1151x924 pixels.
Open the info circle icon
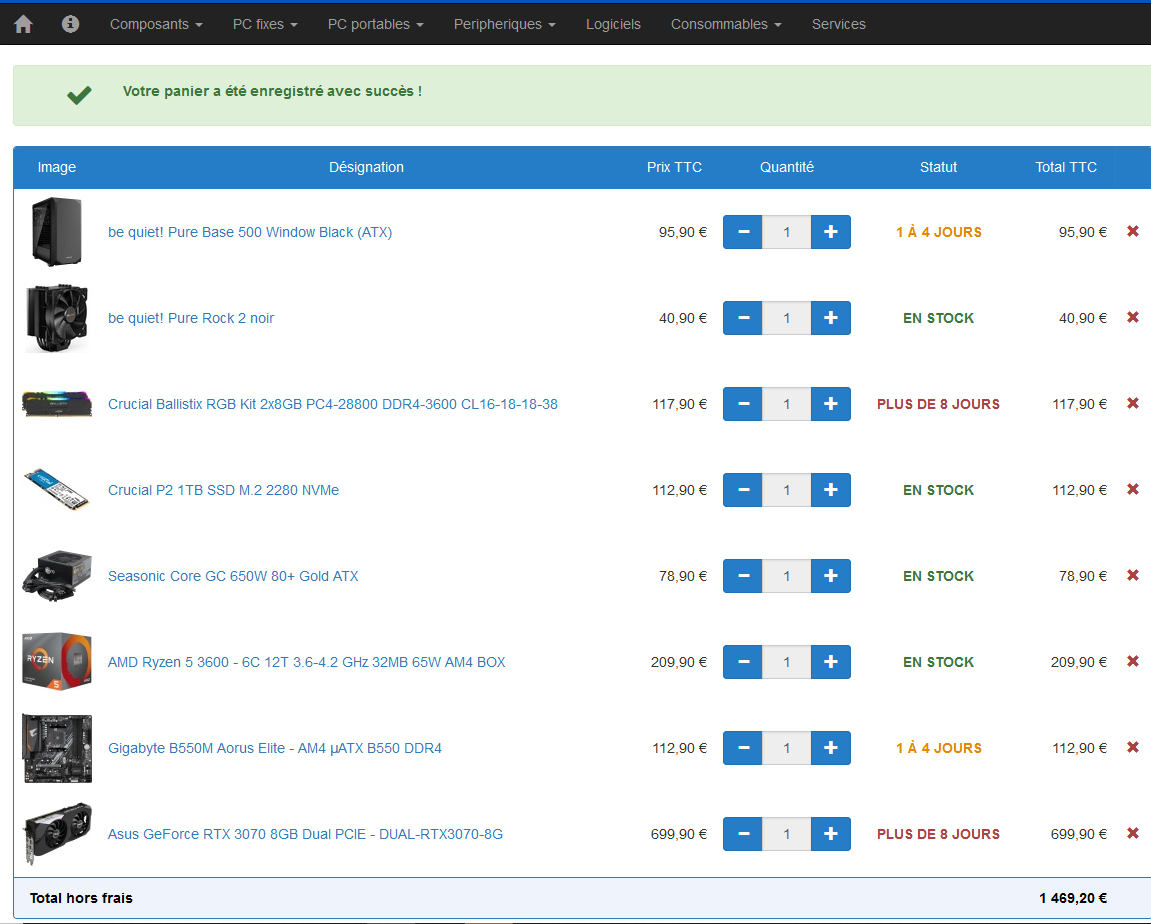tap(70, 24)
